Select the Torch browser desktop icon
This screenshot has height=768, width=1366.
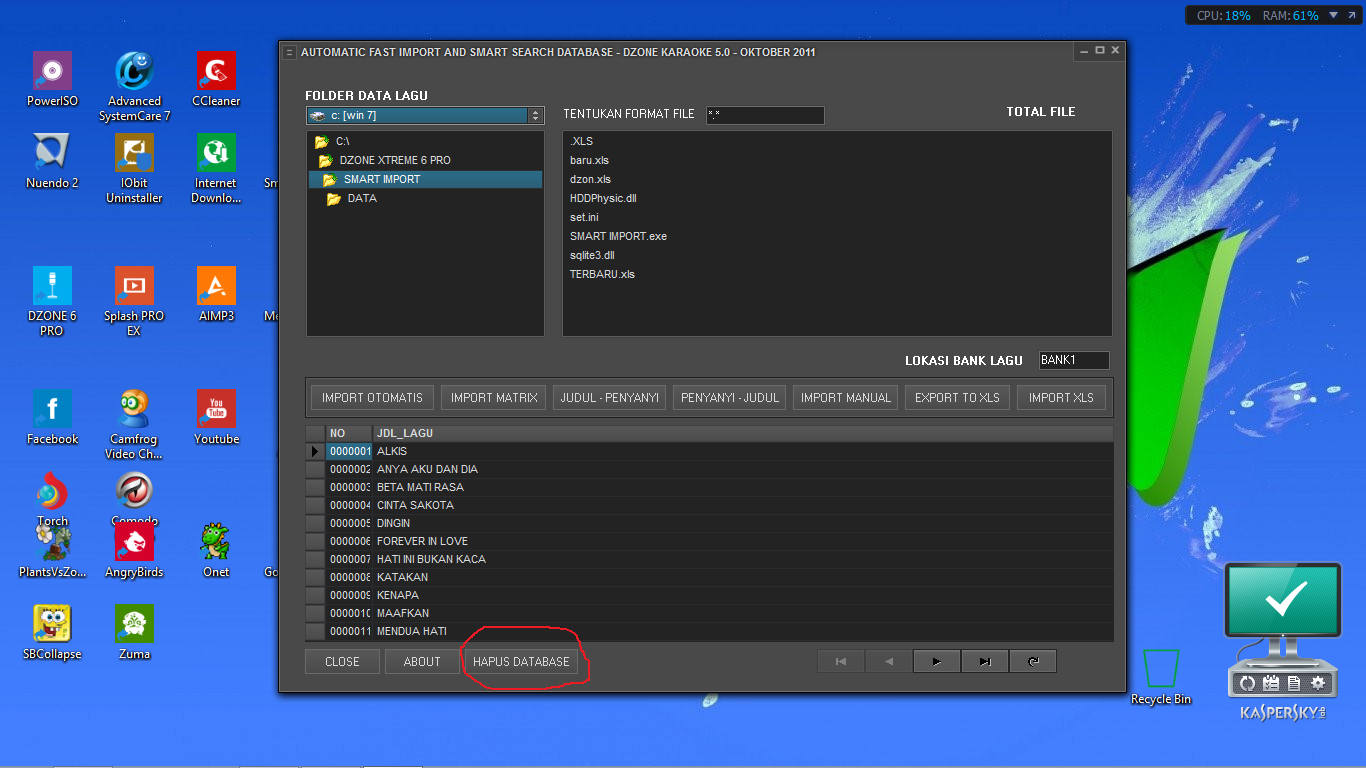(x=52, y=499)
